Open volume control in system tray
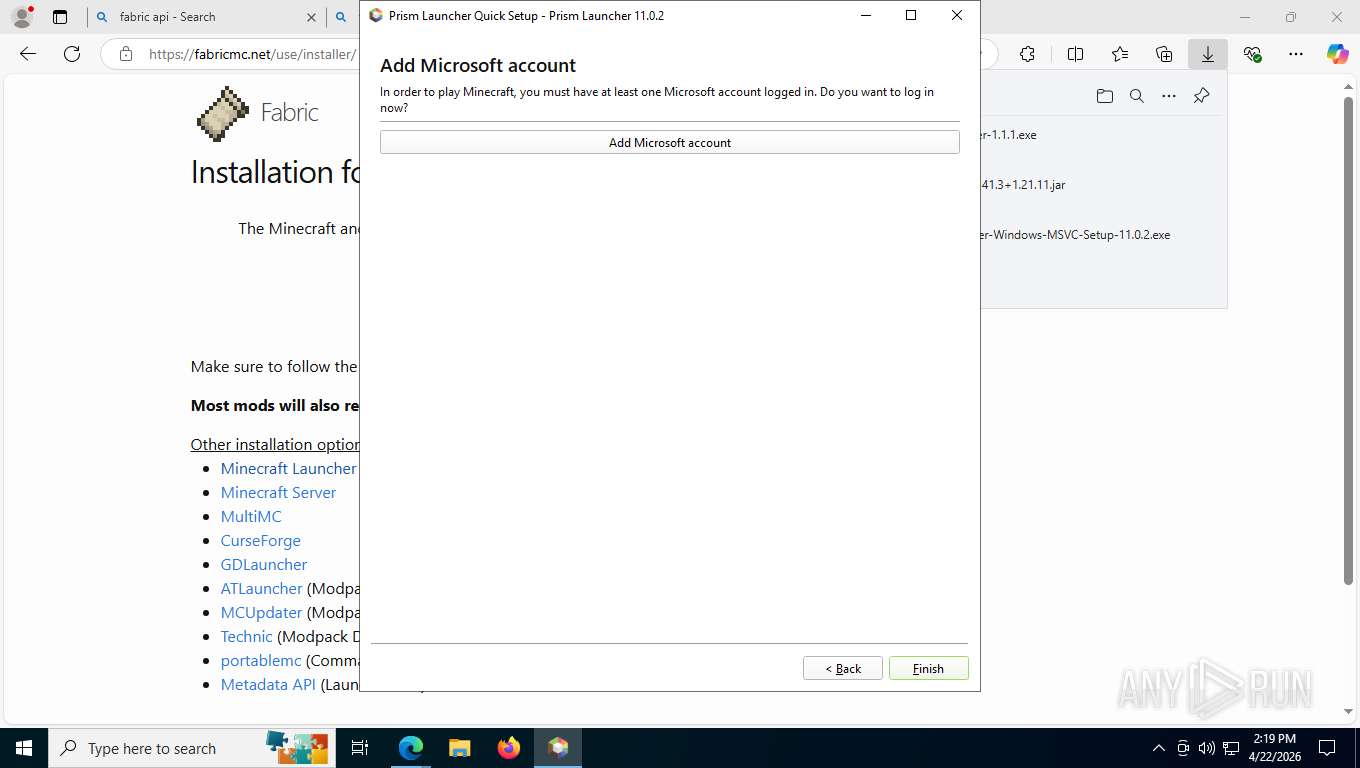This screenshot has height=768, width=1360. pos(1206,748)
